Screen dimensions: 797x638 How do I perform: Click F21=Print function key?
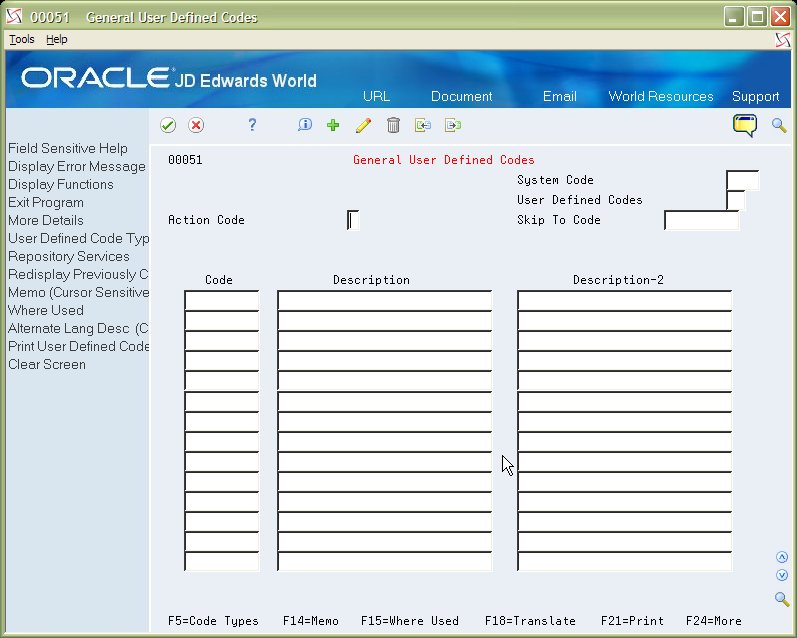click(x=632, y=621)
